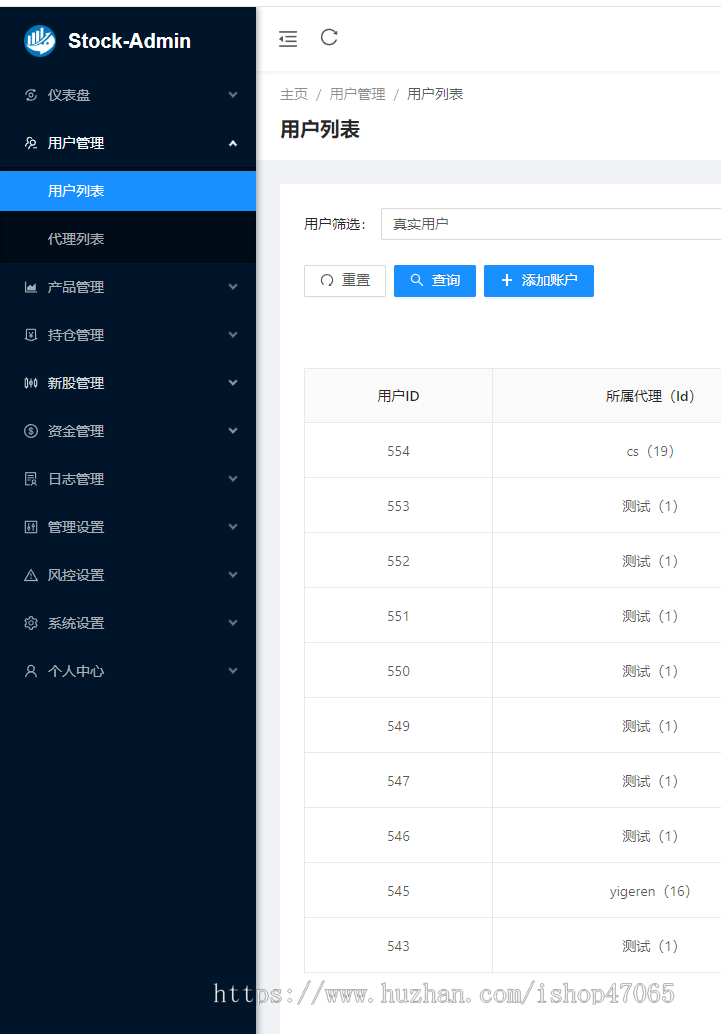Click the log icon beside 日志管理
This screenshot has height=1034, width=721.
30,479
